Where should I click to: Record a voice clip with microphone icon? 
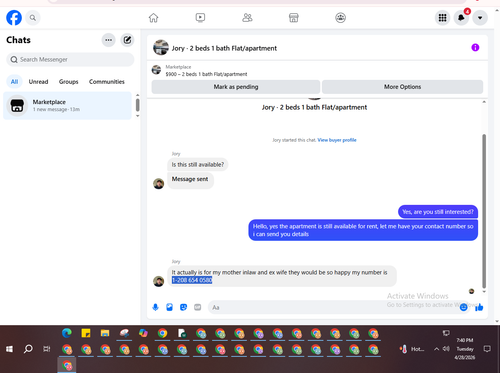(x=155, y=307)
